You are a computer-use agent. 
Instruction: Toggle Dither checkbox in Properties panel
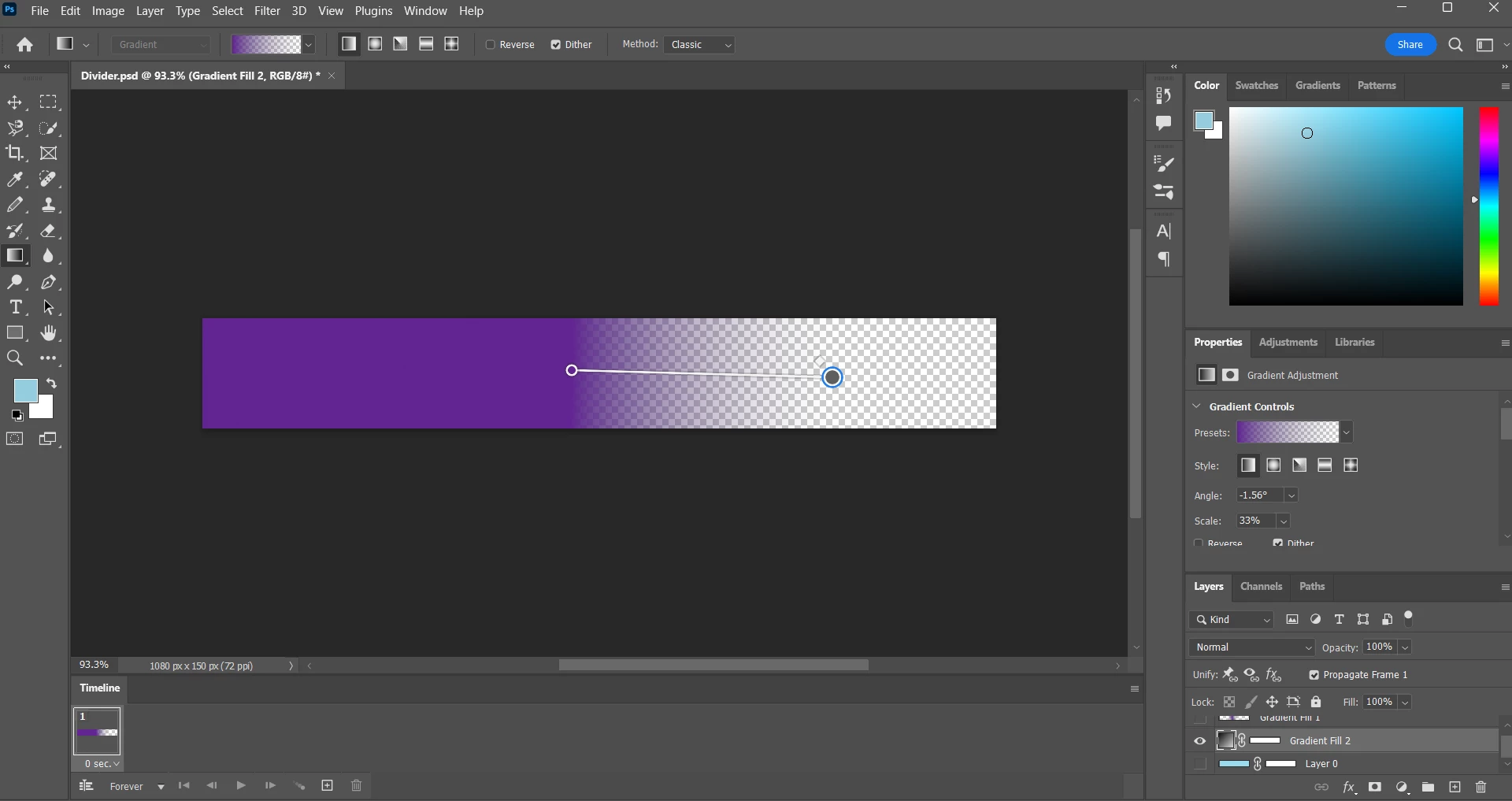pos(1277,543)
